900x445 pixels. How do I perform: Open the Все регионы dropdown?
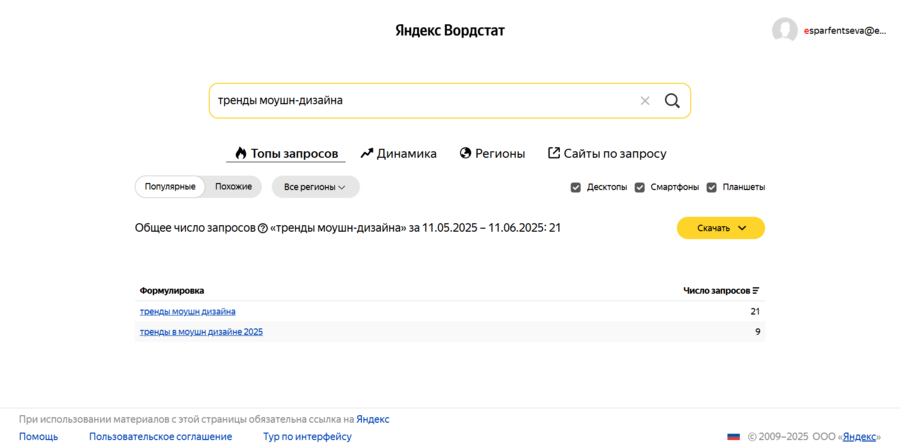(315, 187)
